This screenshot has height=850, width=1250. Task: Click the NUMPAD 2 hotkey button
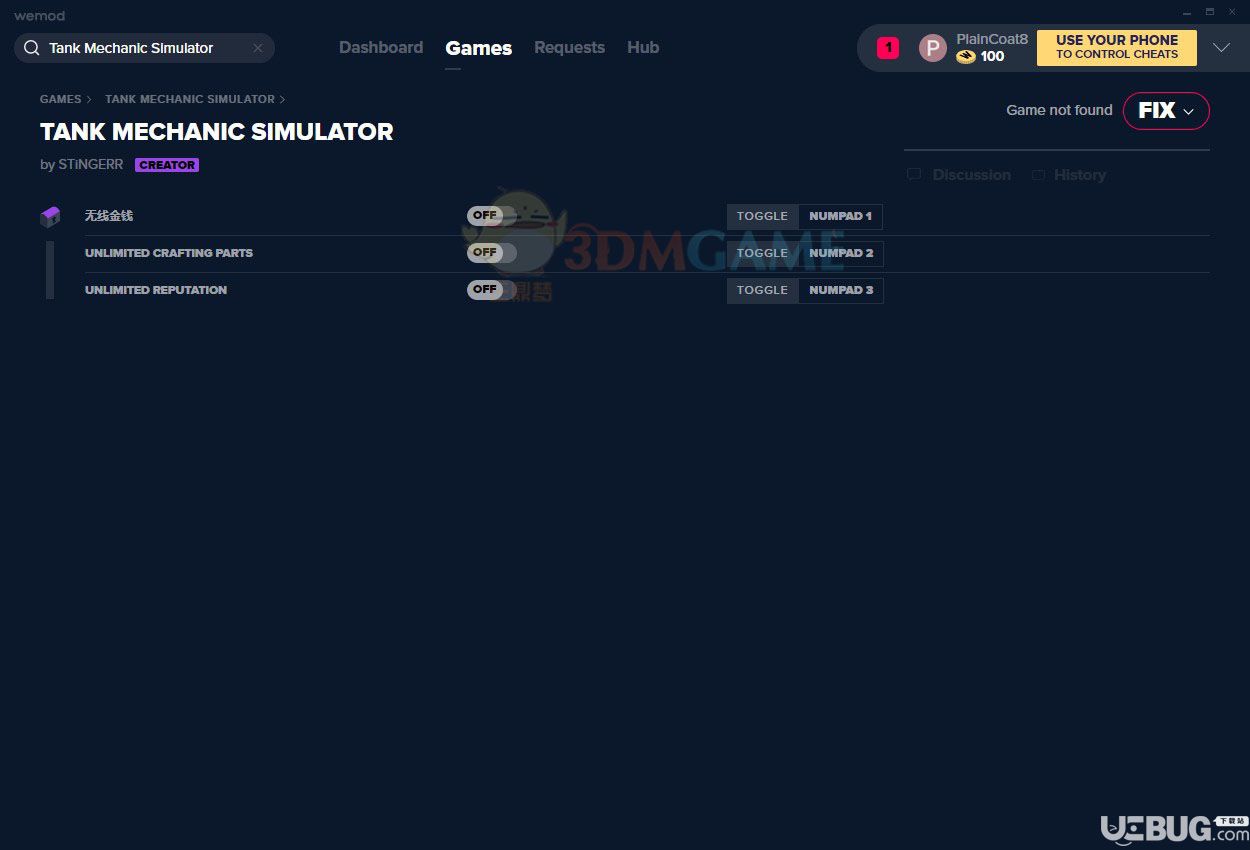click(841, 253)
